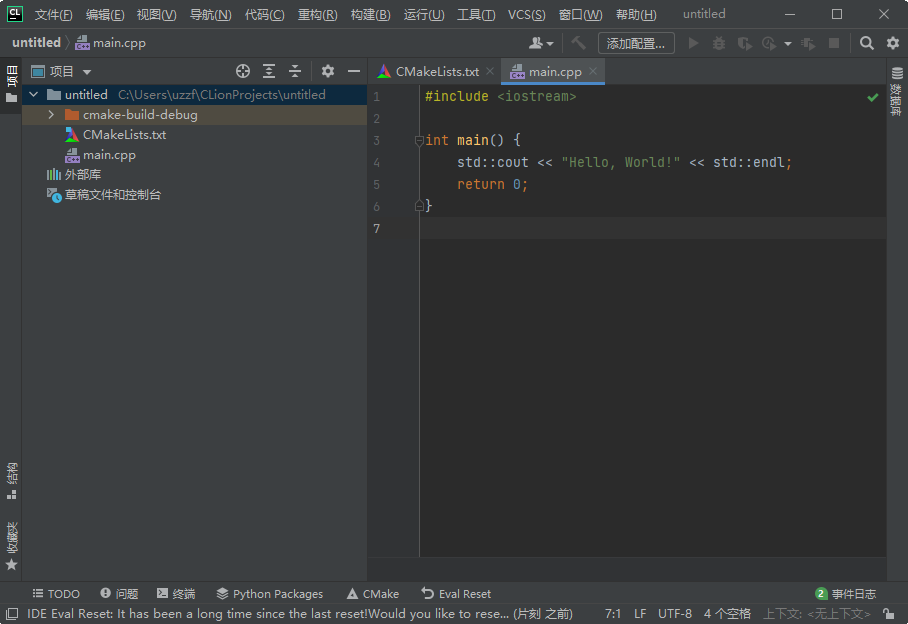
Task: Open the VCS(S) menu
Action: 526,14
